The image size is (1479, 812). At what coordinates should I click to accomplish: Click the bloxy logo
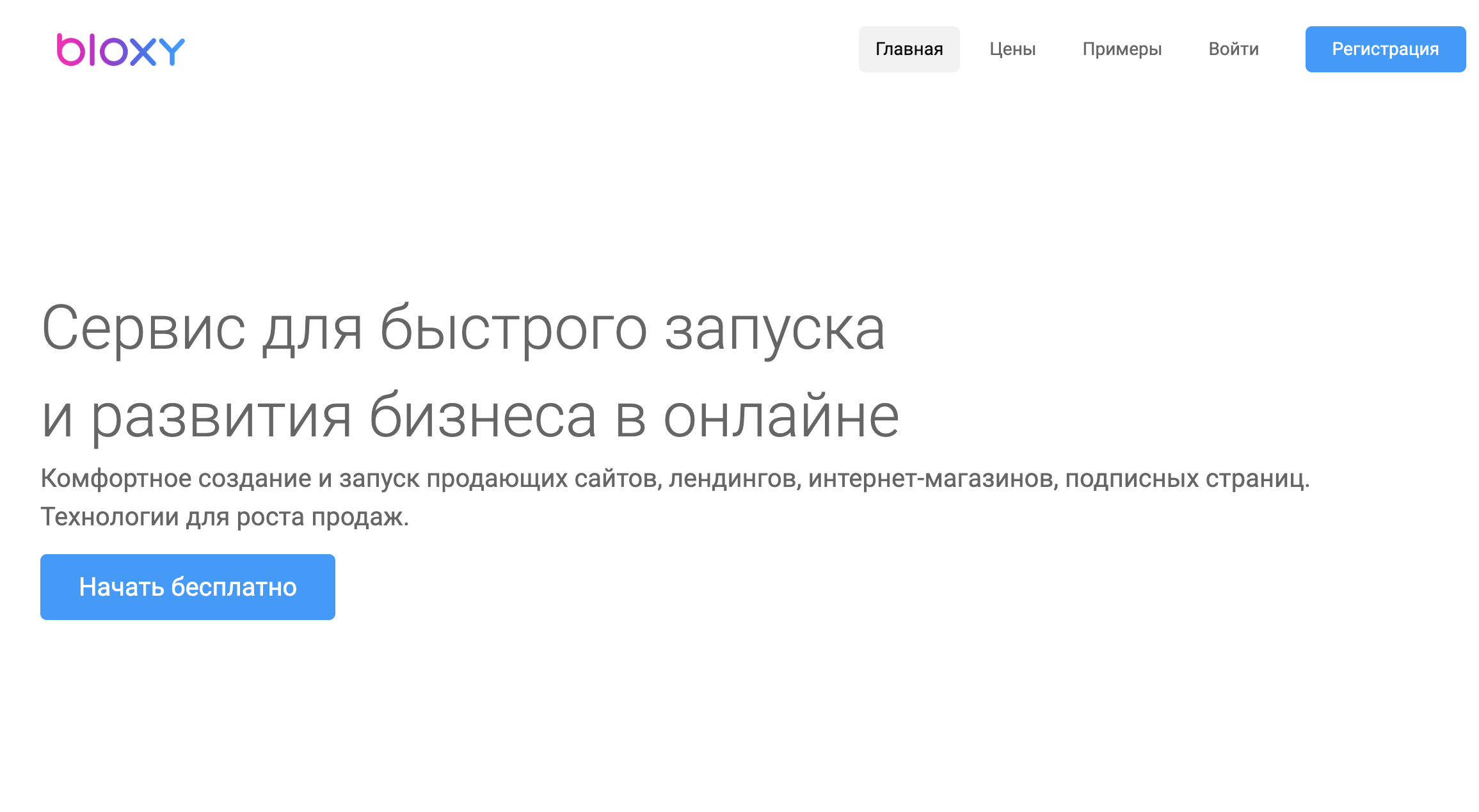(121, 50)
